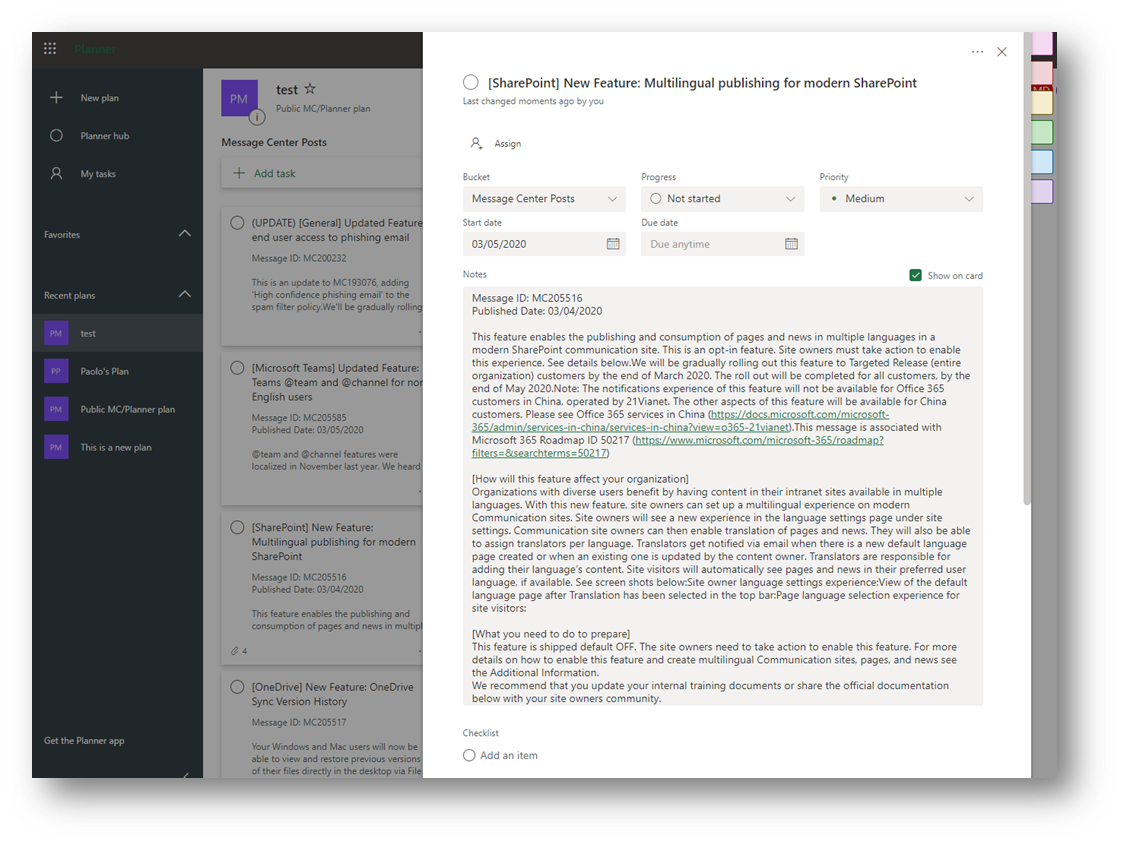Viewport: 1122px width, 843px height.
Task: Click Get the Planner app link
Action: pyautogui.click(x=84, y=741)
